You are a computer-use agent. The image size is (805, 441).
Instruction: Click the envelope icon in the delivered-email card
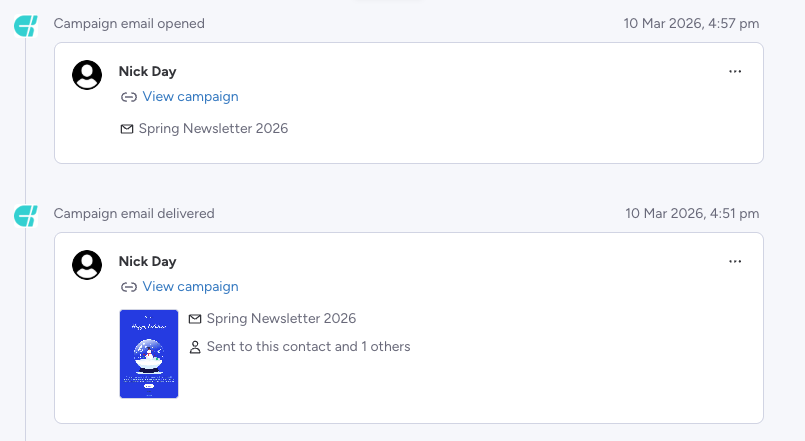(195, 319)
